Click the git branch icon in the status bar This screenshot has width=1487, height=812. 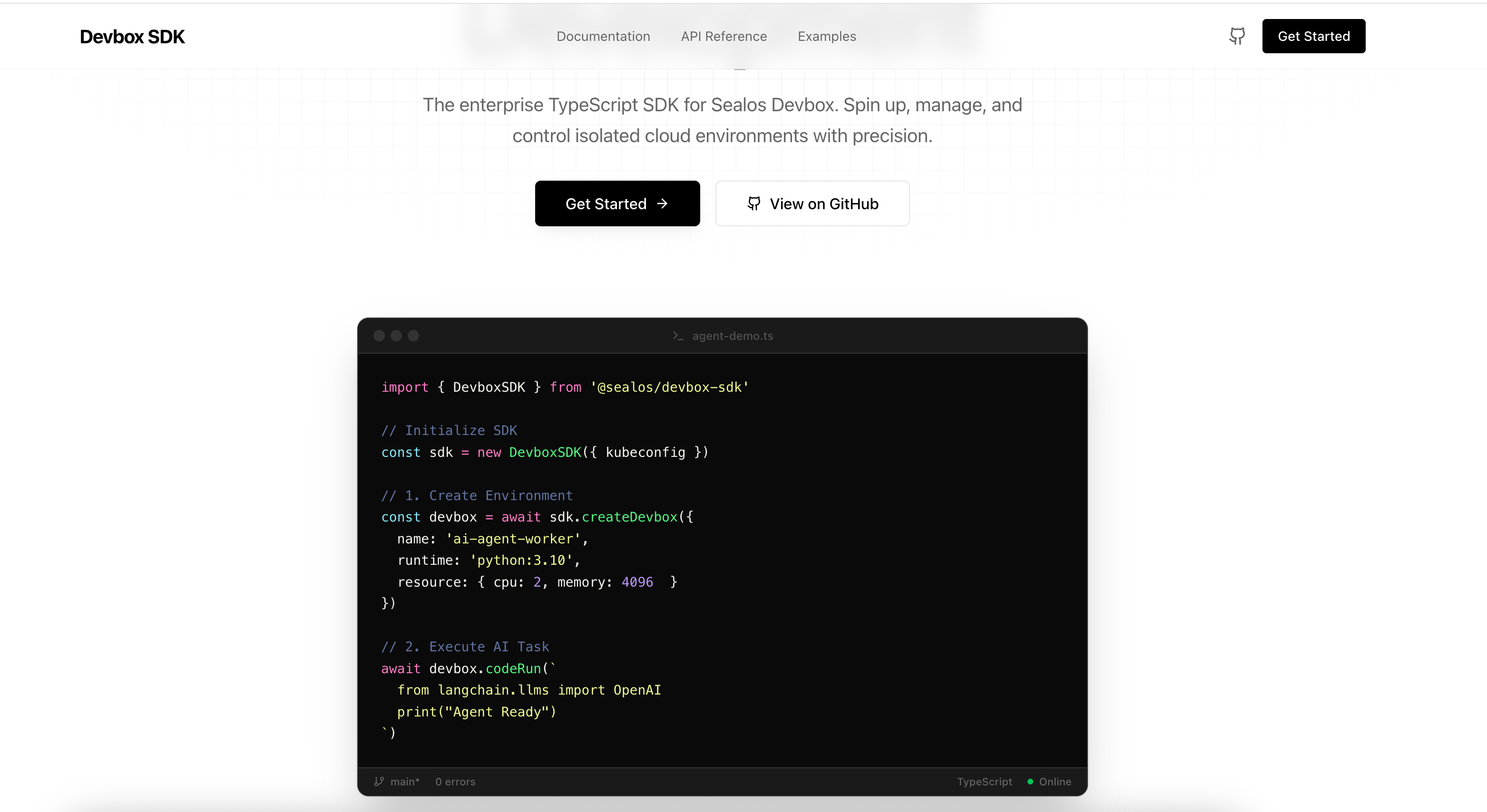[378, 782]
